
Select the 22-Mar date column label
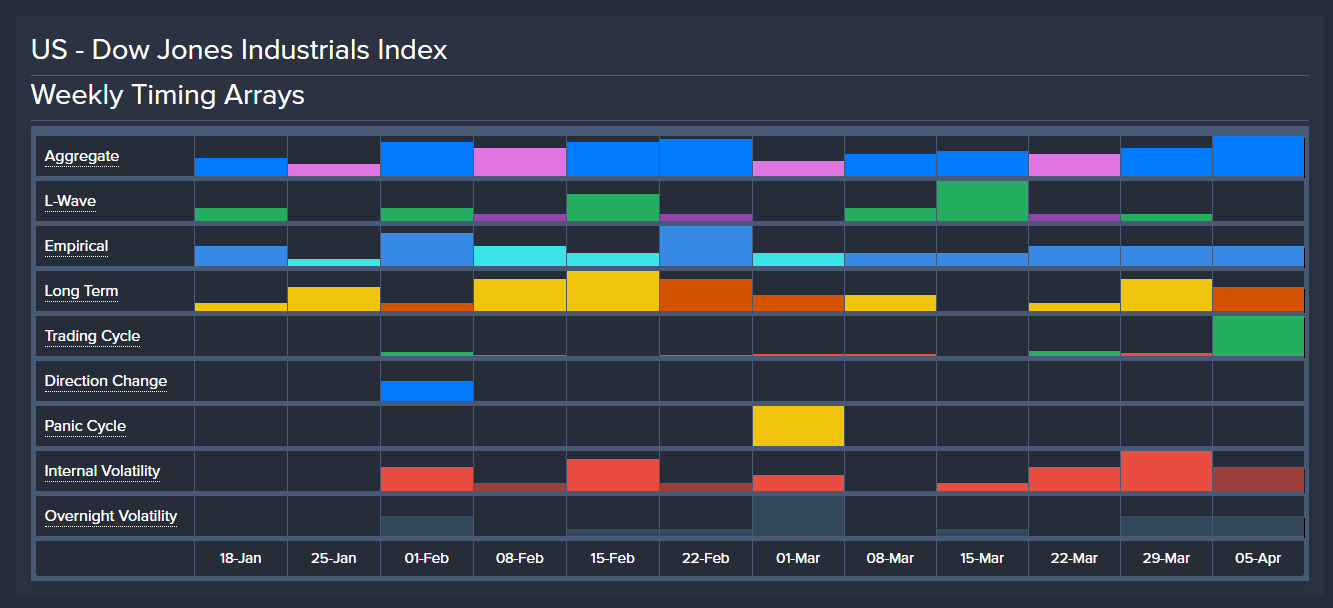coord(1075,558)
